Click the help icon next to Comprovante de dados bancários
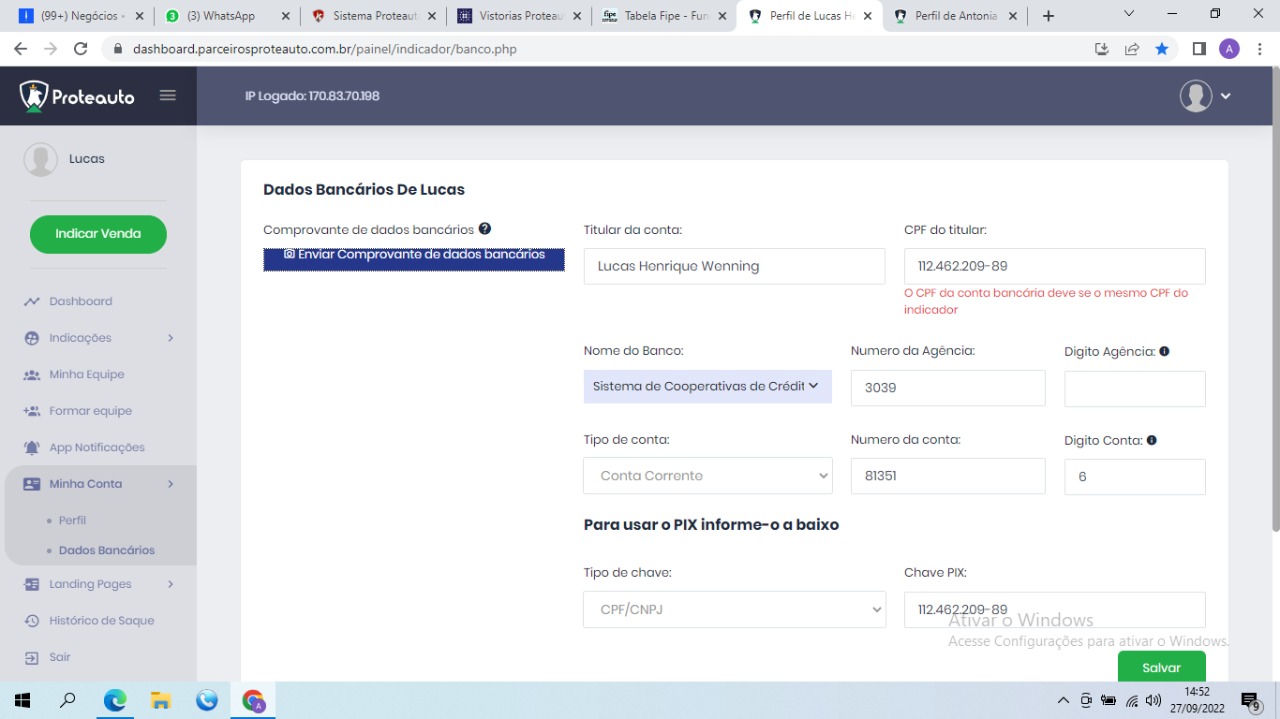Screen dimensions: 1280x719 click(x=484, y=229)
